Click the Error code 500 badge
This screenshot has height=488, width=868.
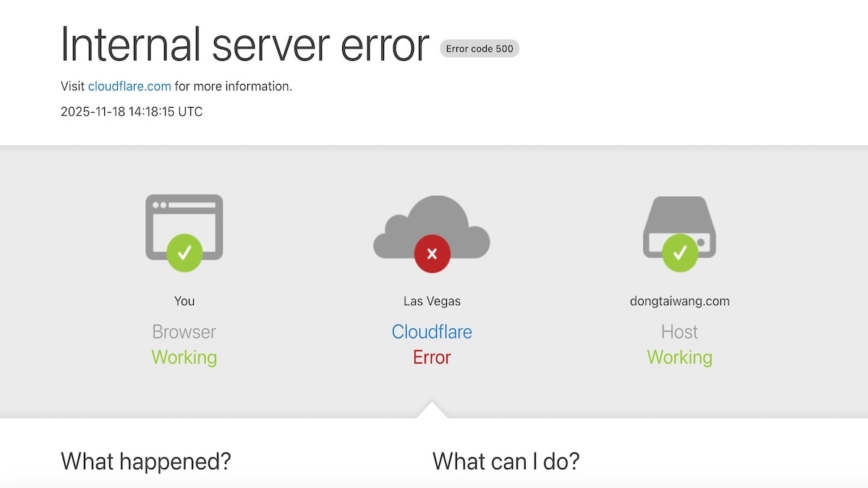coord(479,48)
